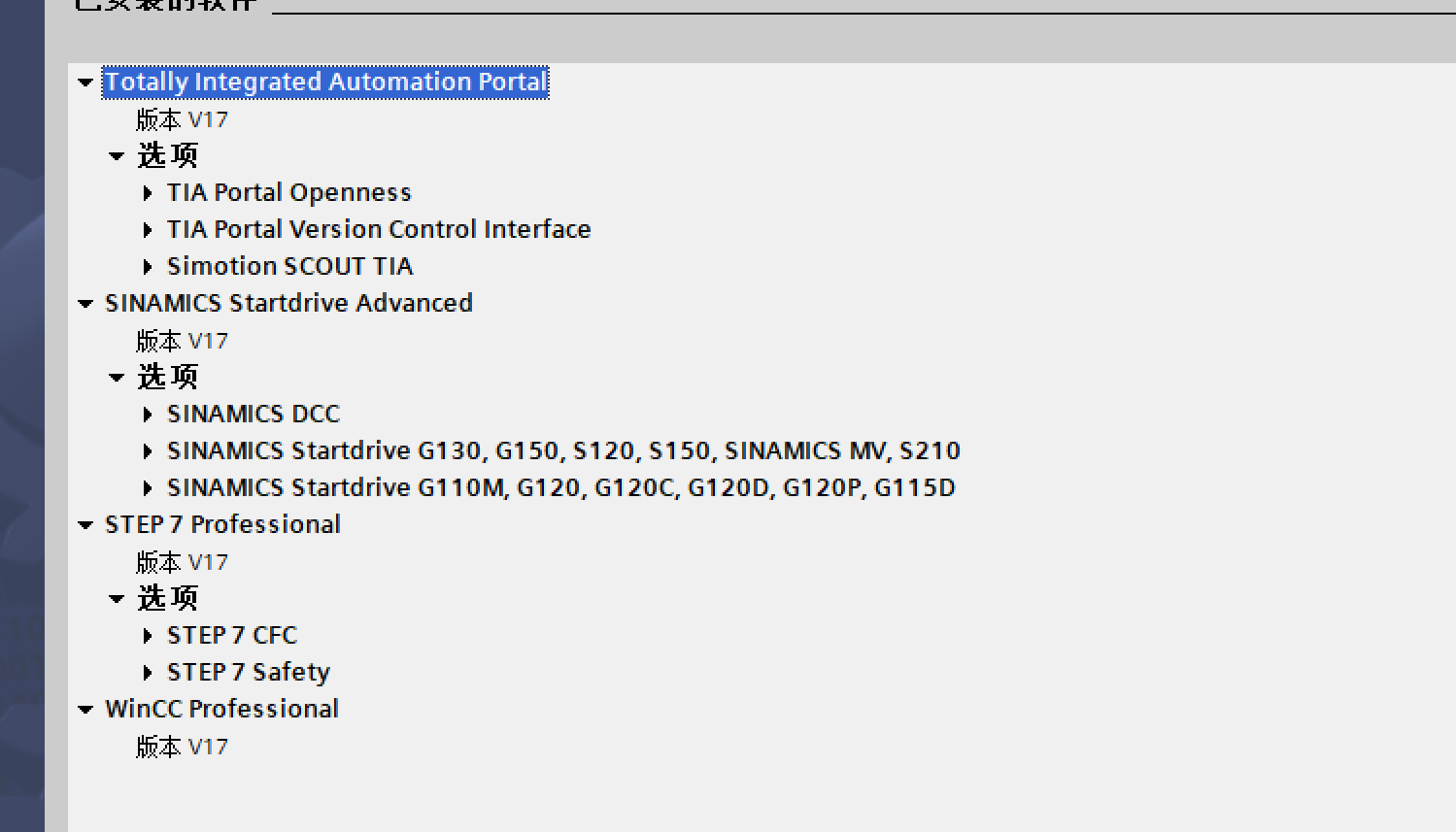Select 版本 V17 under SINAMICS Startdrive Advanced

point(182,342)
